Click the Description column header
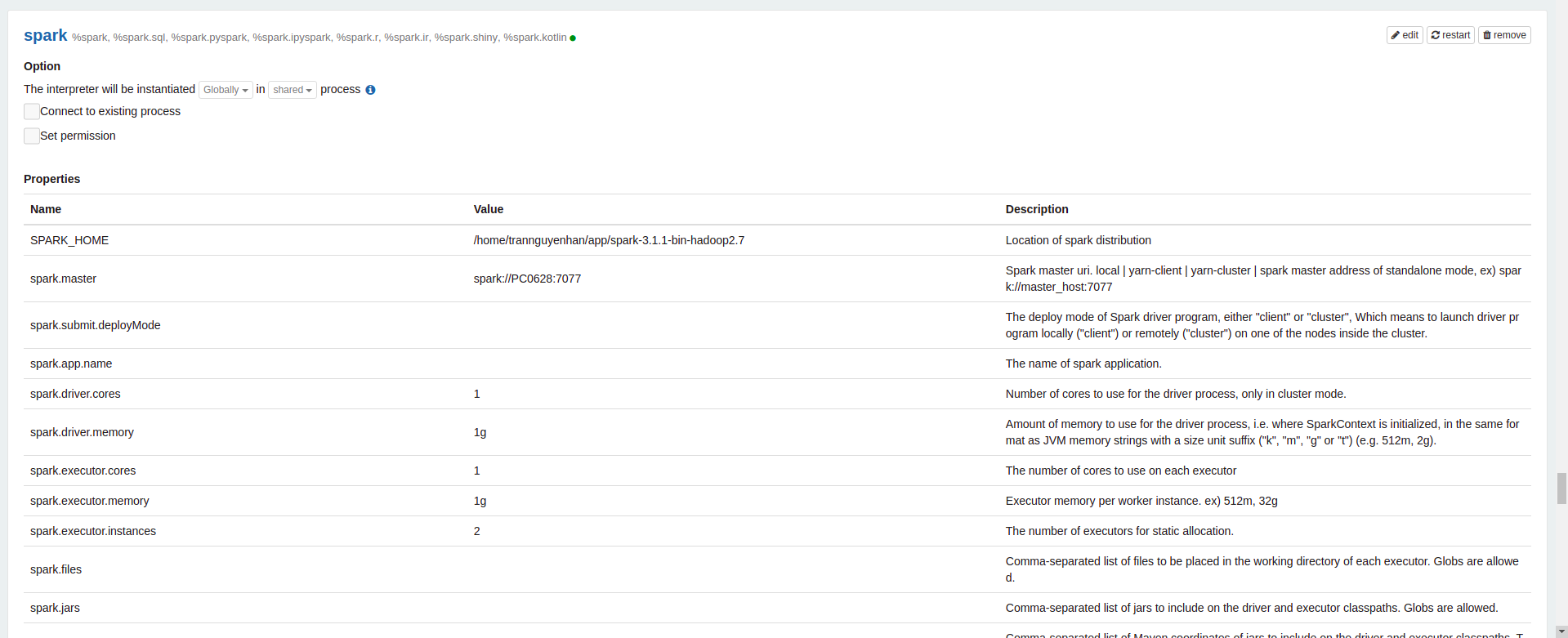Image resolution: width=1568 pixels, height=638 pixels. (x=1037, y=209)
